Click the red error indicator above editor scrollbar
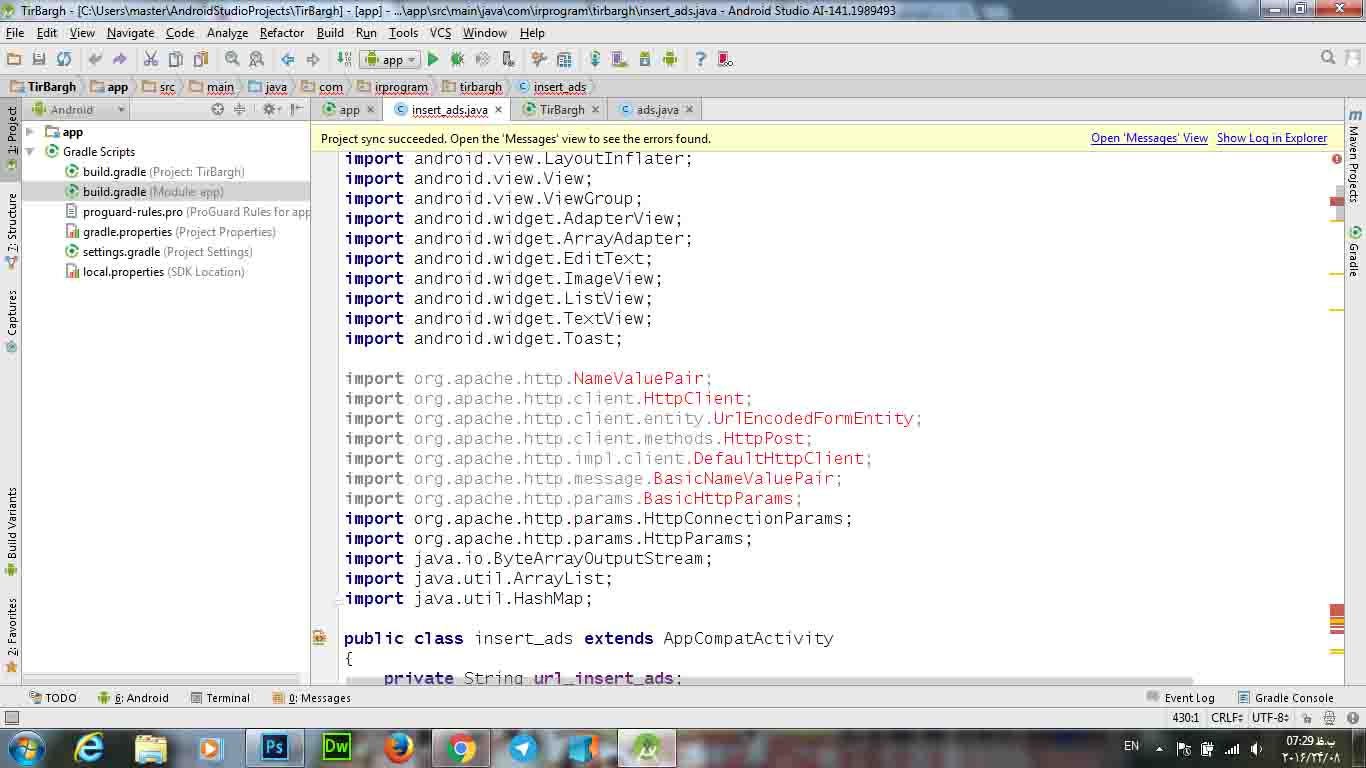 [x=1337, y=159]
